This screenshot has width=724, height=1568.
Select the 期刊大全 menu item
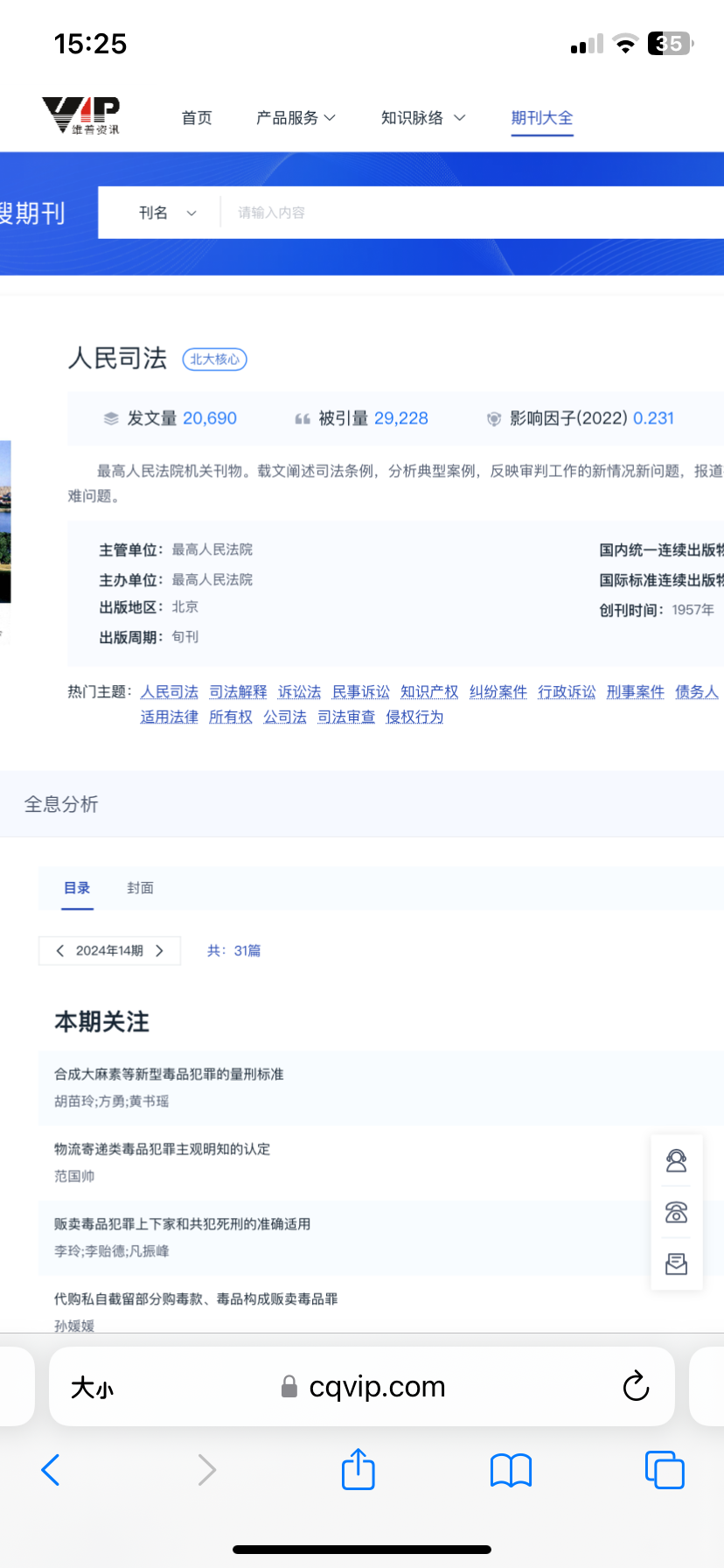click(541, 118)
